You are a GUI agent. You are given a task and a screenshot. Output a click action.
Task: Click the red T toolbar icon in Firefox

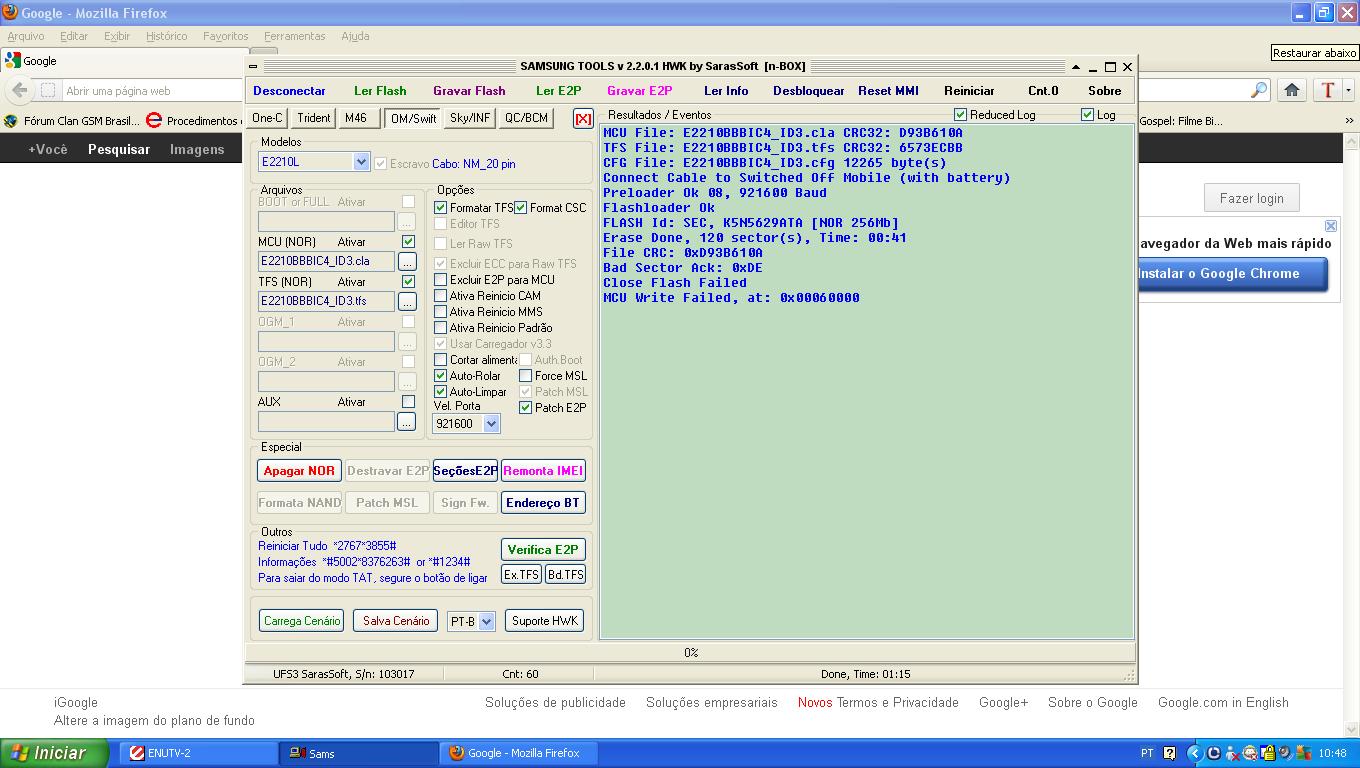[1327, 90]
